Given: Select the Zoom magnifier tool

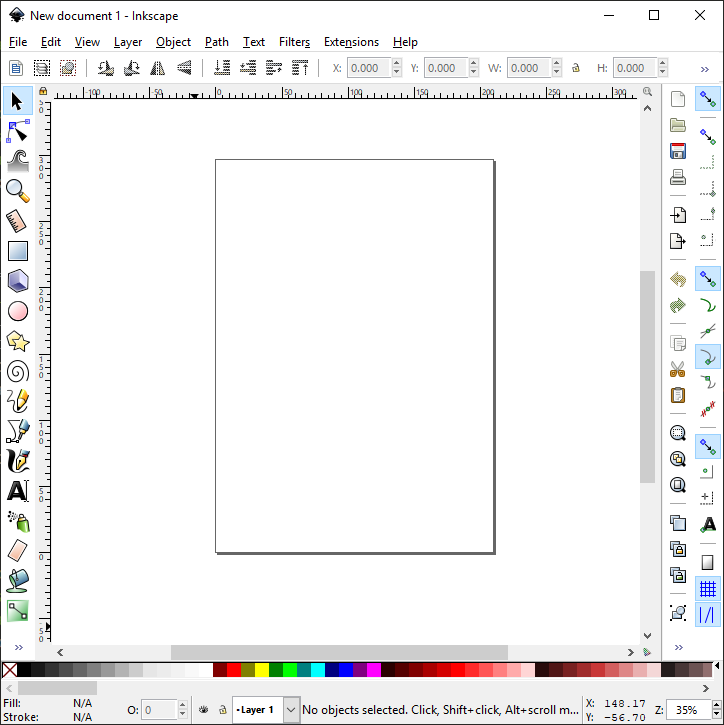Looking at the screenshot, I should (x=18, y=190).
